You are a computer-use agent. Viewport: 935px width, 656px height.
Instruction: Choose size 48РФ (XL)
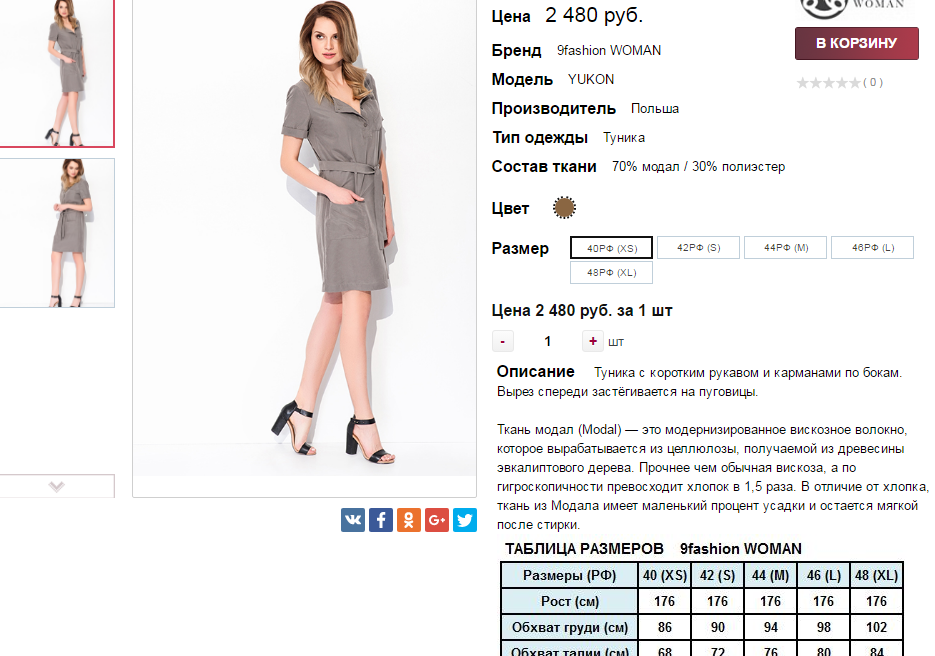[x=611, y=273]
